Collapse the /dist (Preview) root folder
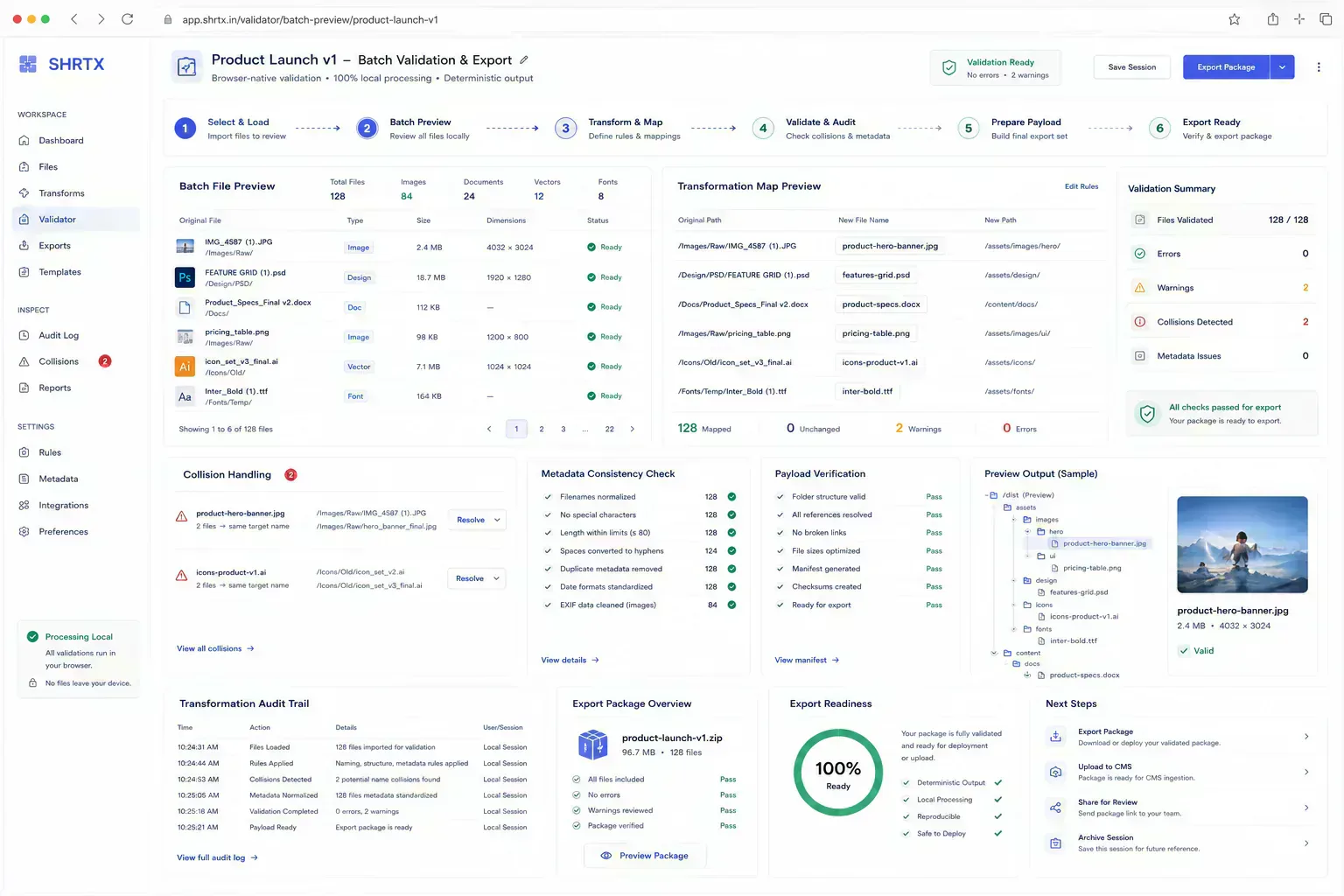 tap(987, 495)
